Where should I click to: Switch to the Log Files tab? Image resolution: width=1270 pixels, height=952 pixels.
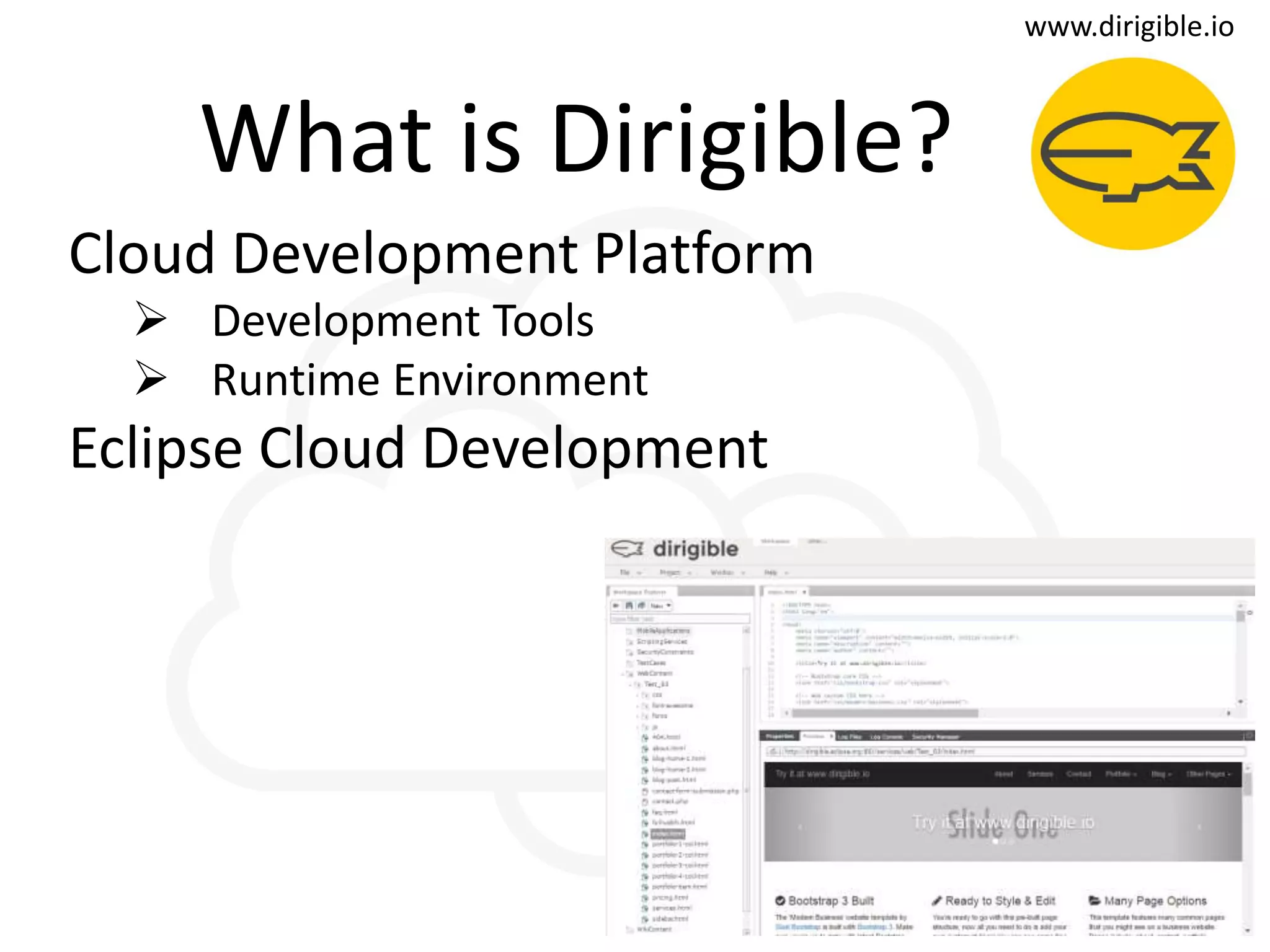(x=850, y=736)
